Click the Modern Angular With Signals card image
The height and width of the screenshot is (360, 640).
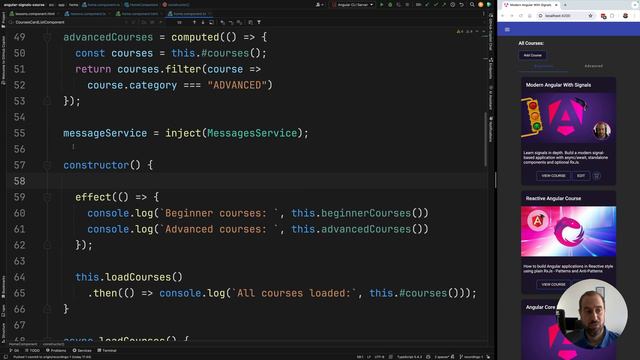pos(568,117)
